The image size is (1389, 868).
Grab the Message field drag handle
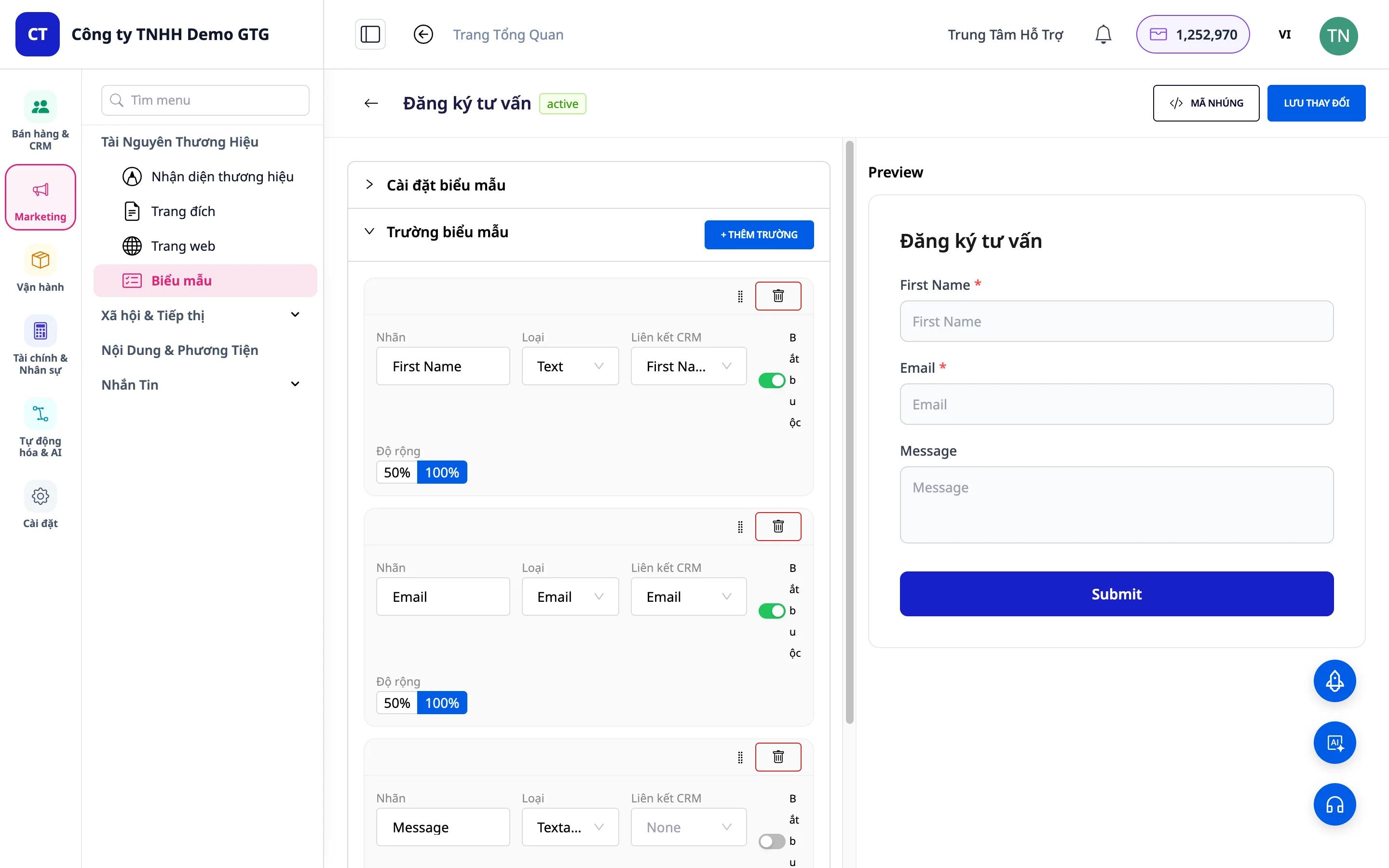pos(740,757)
